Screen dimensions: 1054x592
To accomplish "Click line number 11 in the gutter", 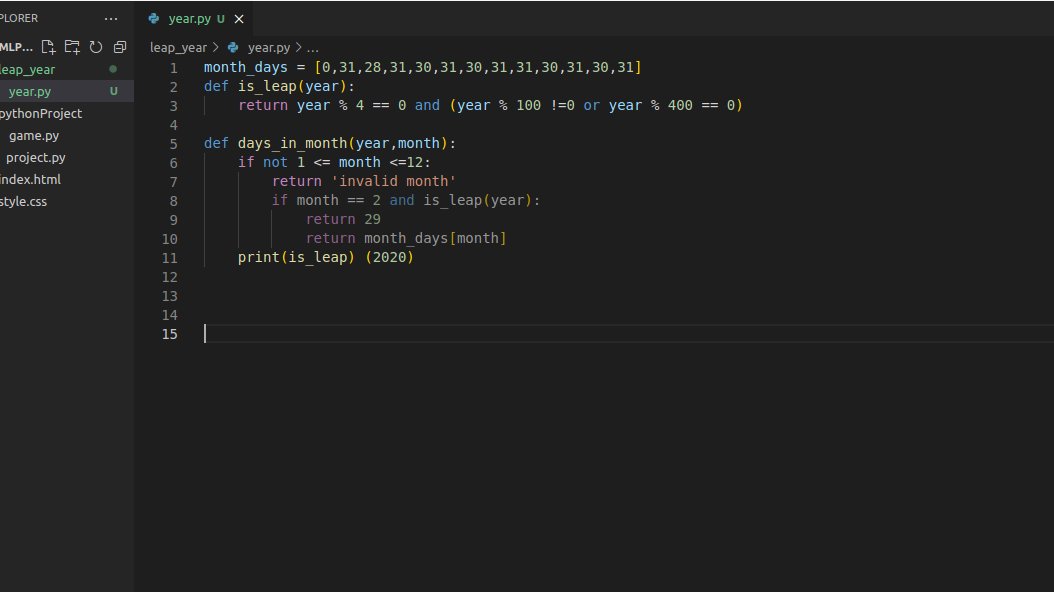I will pos(169,258).
